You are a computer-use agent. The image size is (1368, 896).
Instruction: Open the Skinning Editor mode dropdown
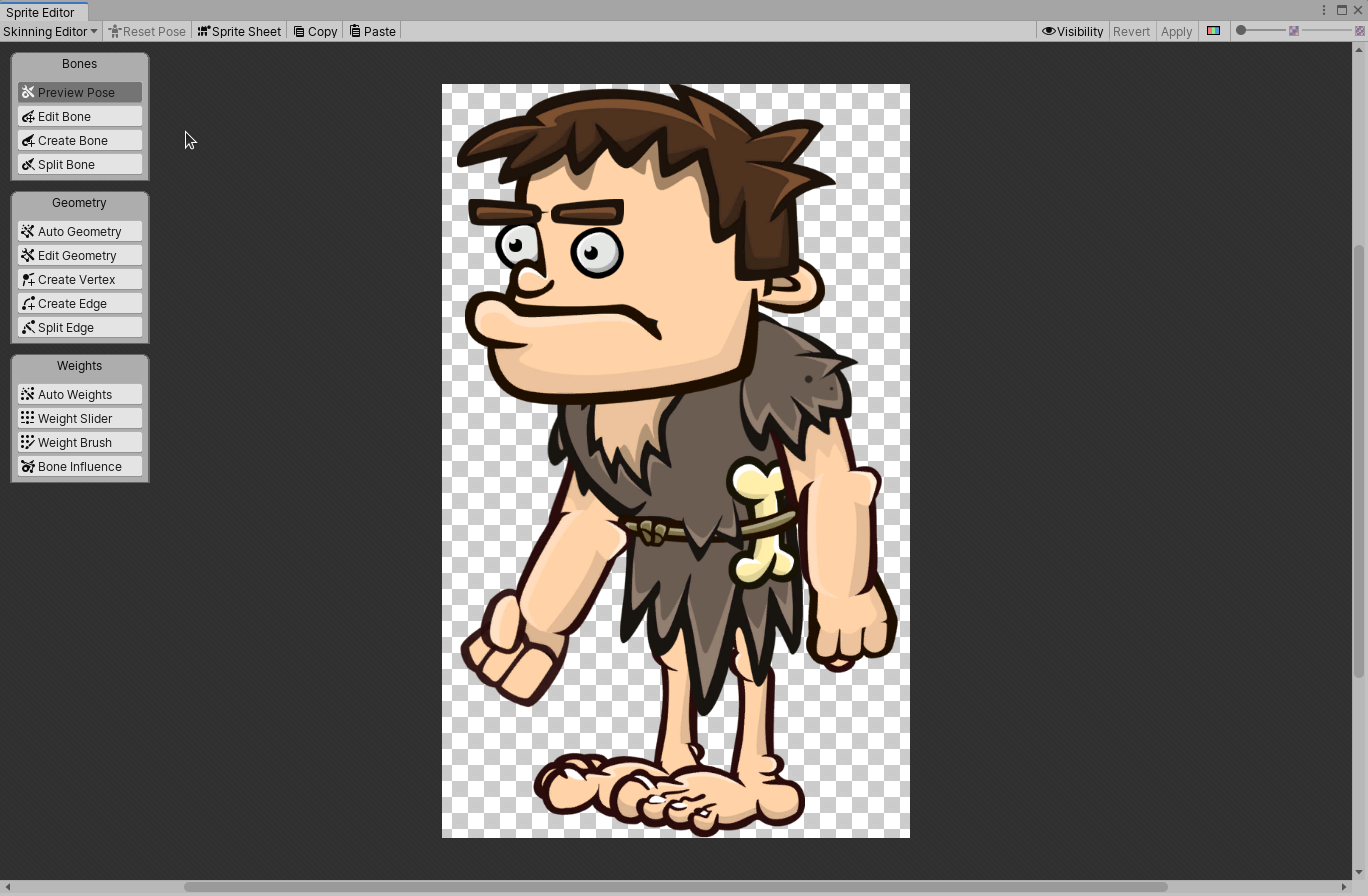[50, 31]
